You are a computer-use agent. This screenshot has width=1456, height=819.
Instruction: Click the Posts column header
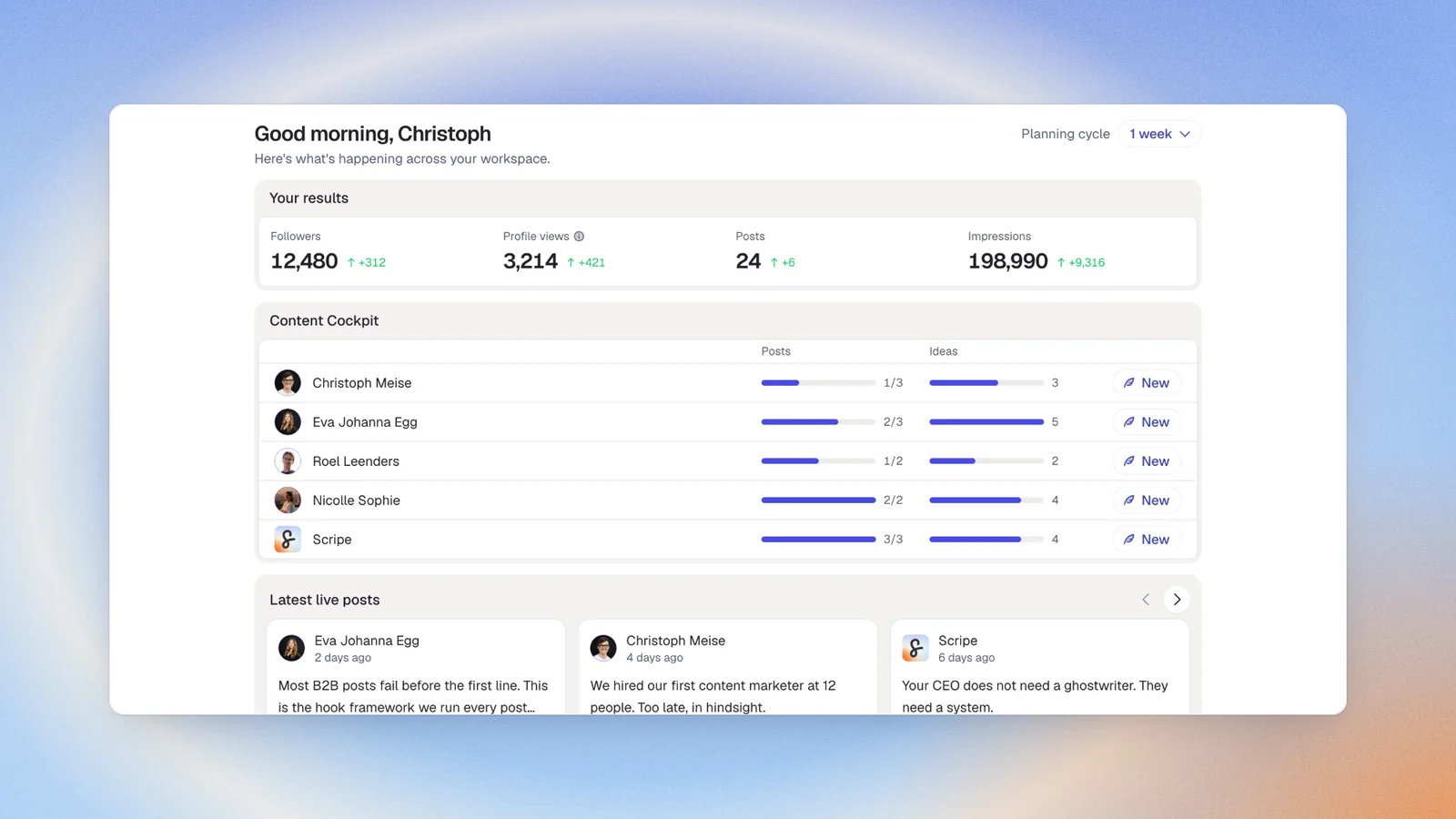776,351
